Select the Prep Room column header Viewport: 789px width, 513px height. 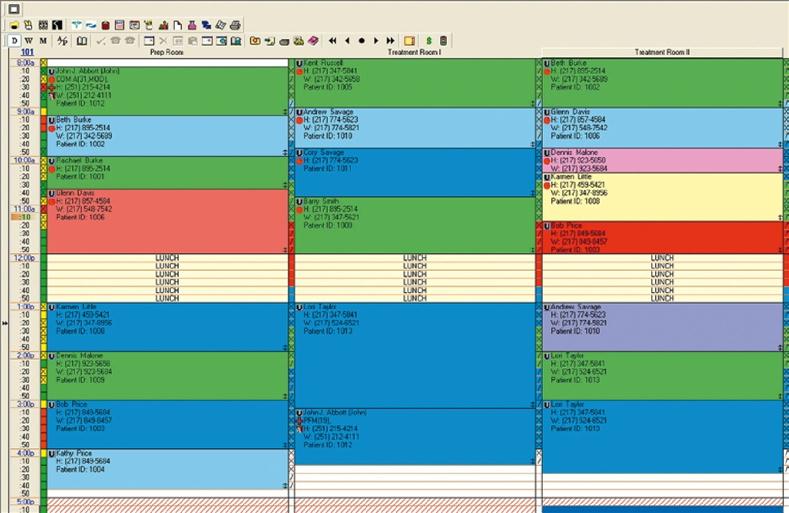point(165,52)
